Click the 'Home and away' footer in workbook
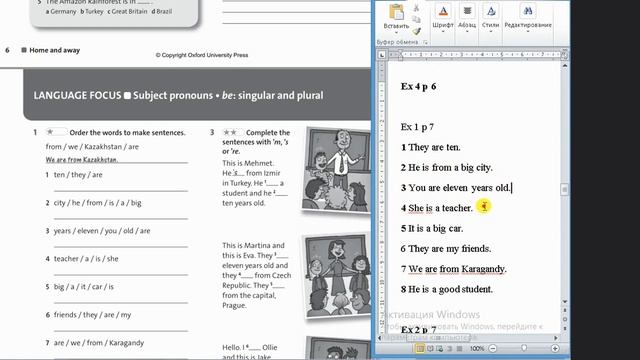The height and width of the screenshot is (360, 640). pos(54,50)
